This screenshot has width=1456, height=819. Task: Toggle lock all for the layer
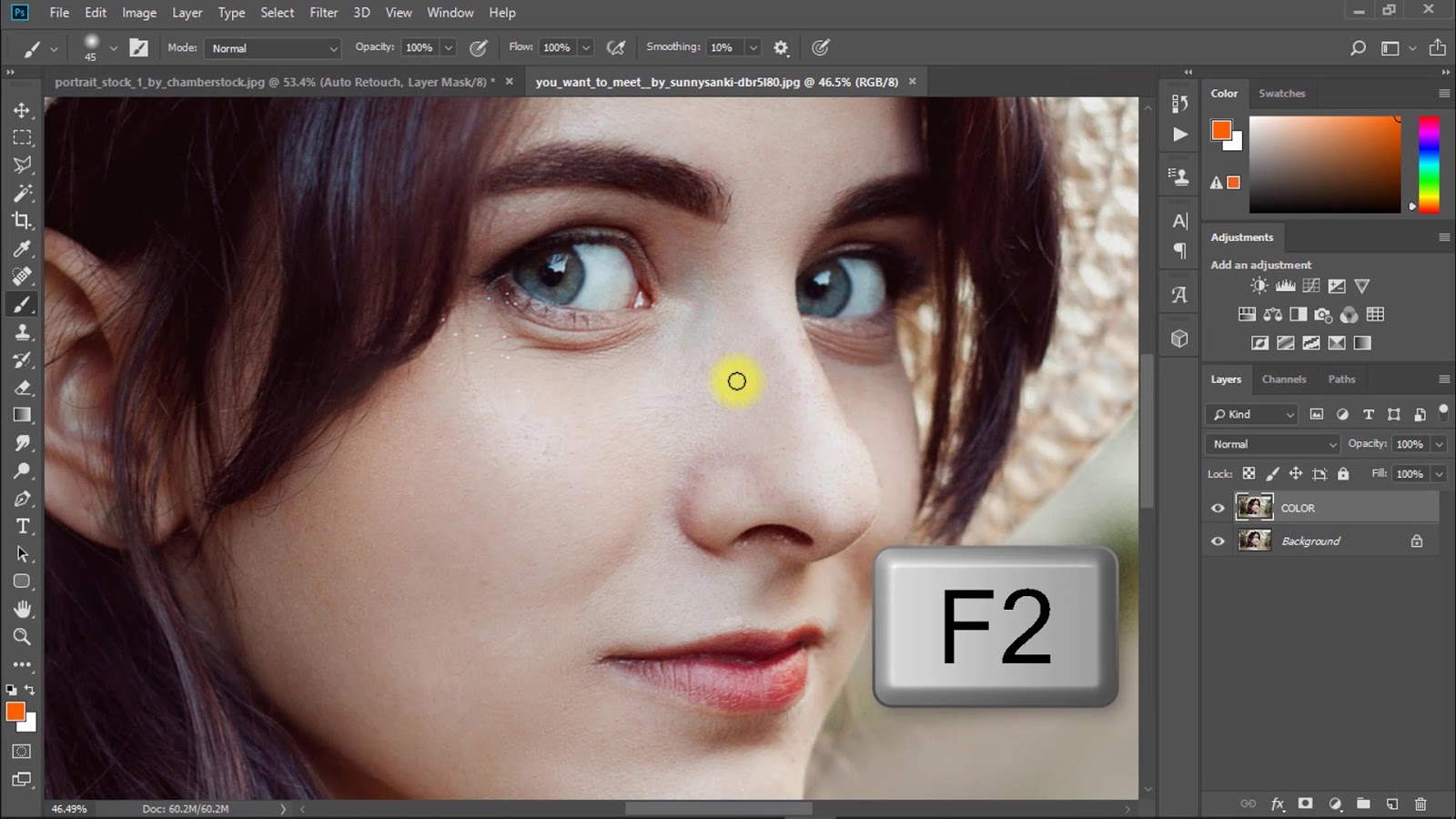(1343, 473)
